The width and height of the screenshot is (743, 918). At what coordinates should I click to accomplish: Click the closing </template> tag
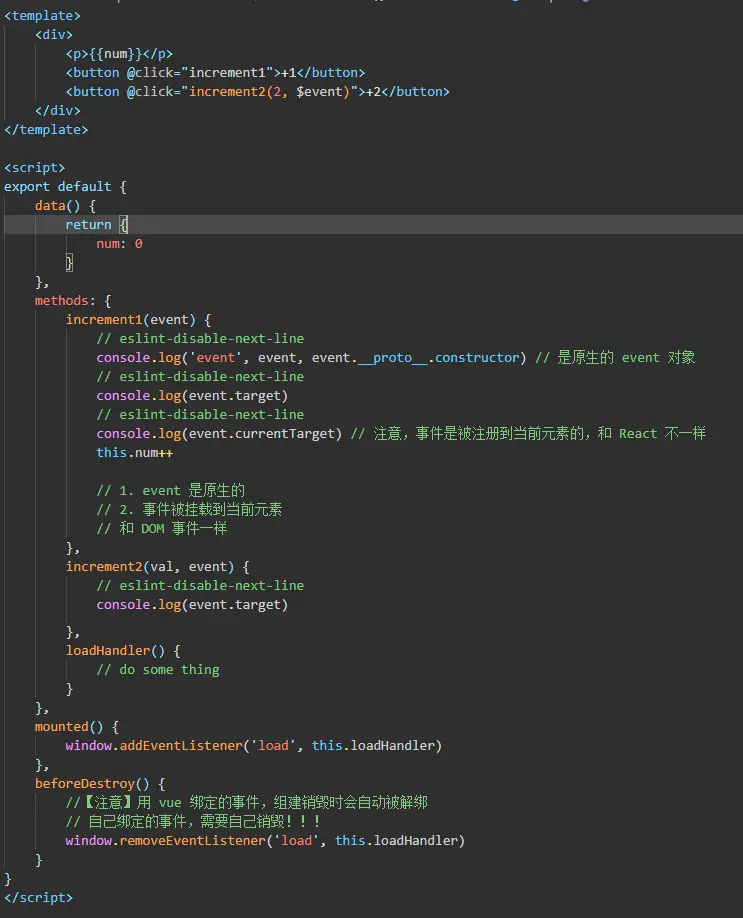tap(46, 129)
